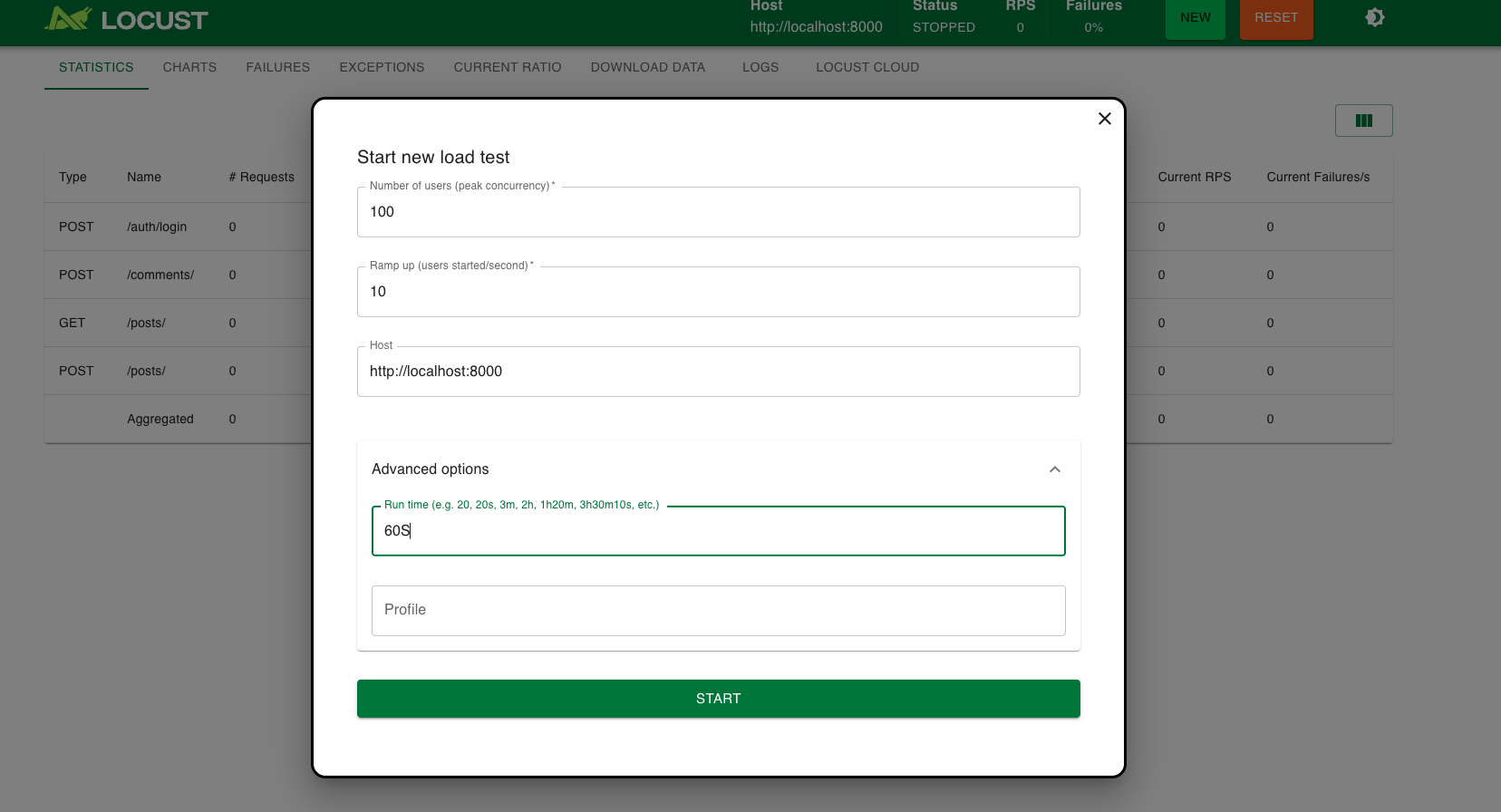Select the CURRENT RATIO tab
Viewport: 1501px width, 812px height.
click(x=507, y=67)
